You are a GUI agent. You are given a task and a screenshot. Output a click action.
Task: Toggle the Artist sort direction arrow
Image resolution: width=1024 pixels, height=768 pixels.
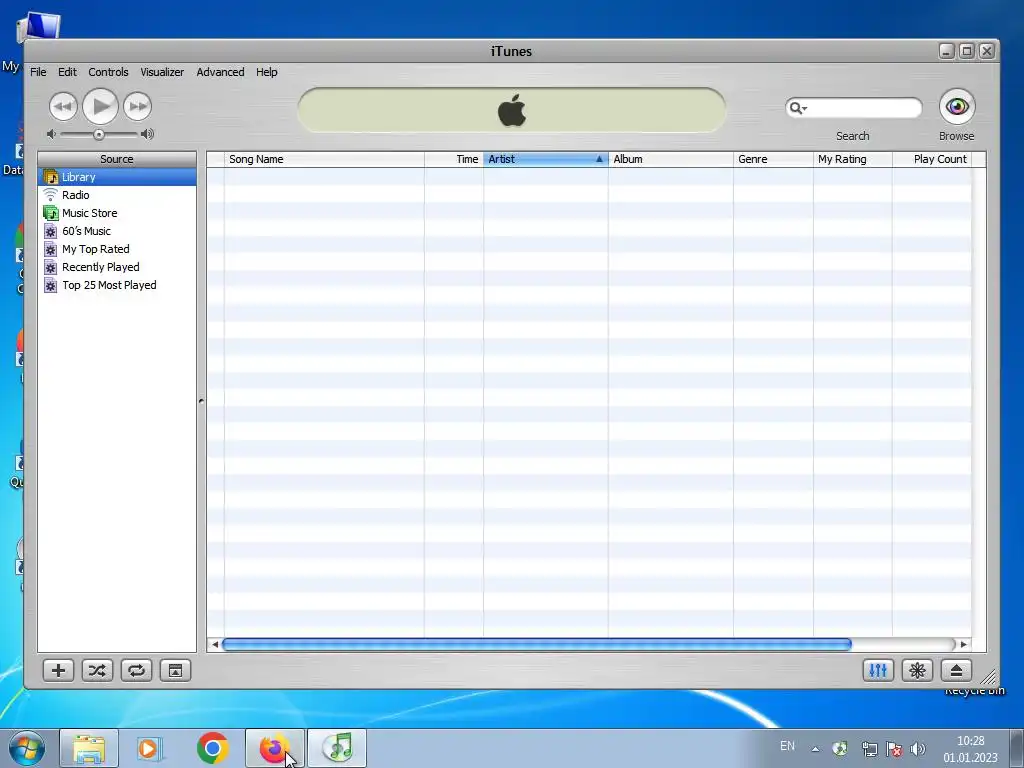pyautogui.click(x=599, y=159)
